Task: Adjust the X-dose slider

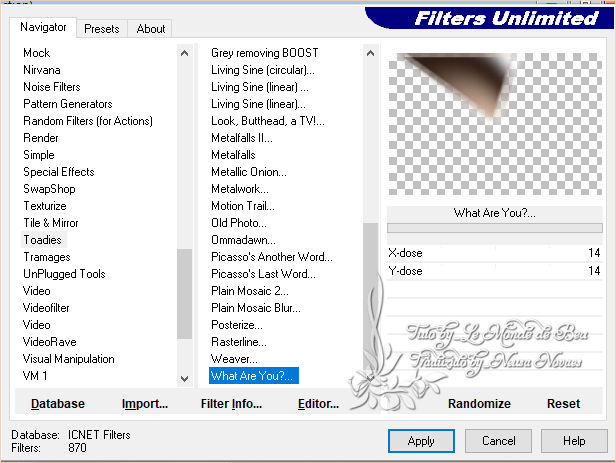Action: 495,253
